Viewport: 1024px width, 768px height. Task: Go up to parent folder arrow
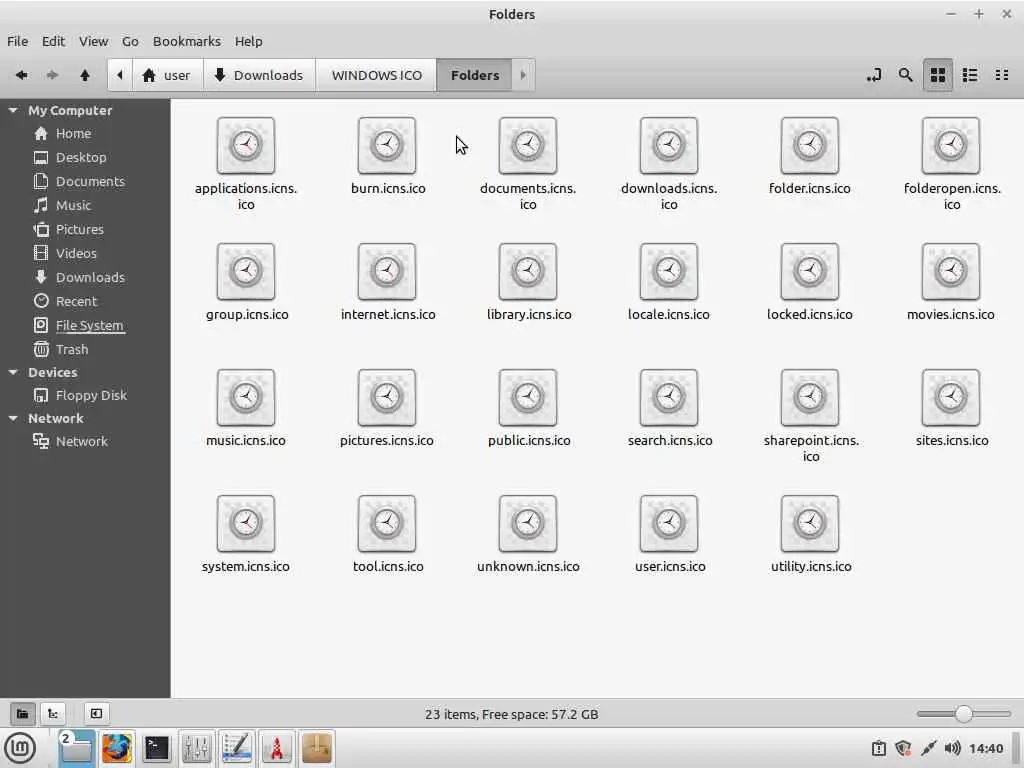85,75
